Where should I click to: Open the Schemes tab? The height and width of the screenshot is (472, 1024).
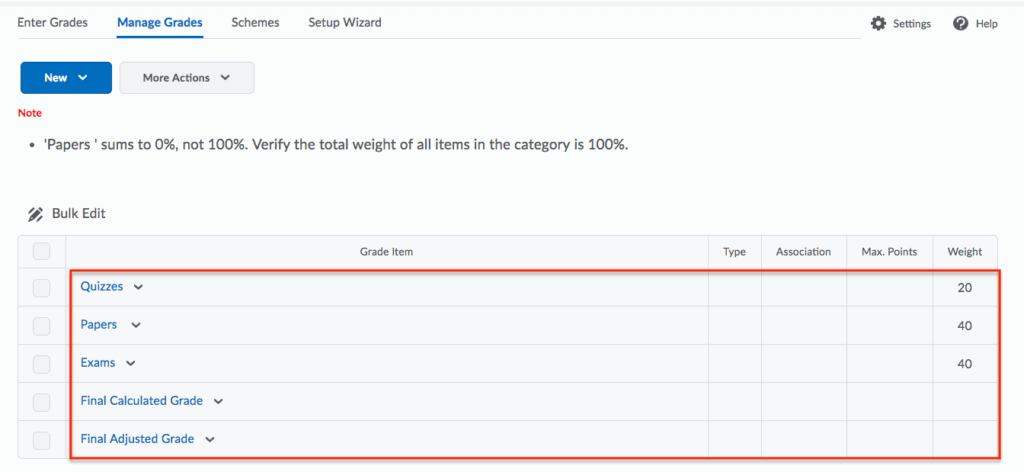(x=255, y=22)
